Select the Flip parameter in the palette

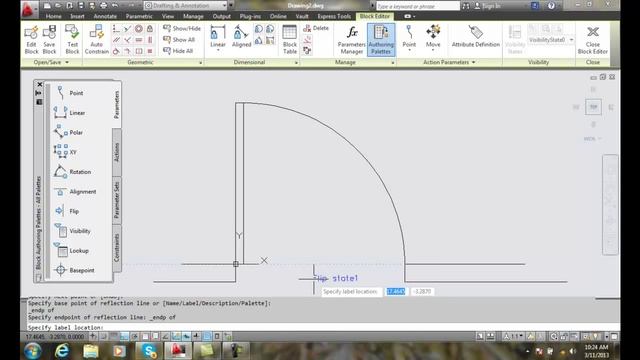(x=67, y=211)
